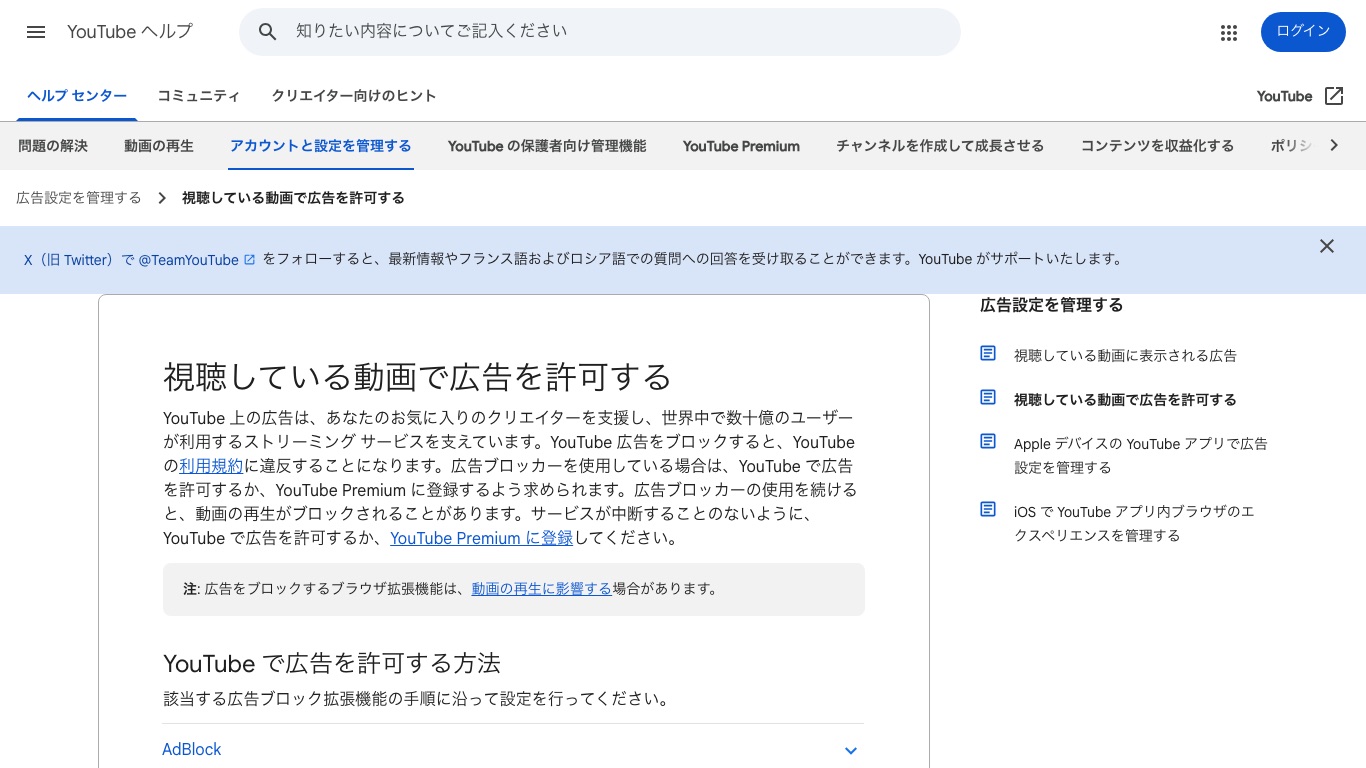Click article icon beside iOS アプリ内ブラウザ entry
The image size is (1366, 768).
pos(988,509)
